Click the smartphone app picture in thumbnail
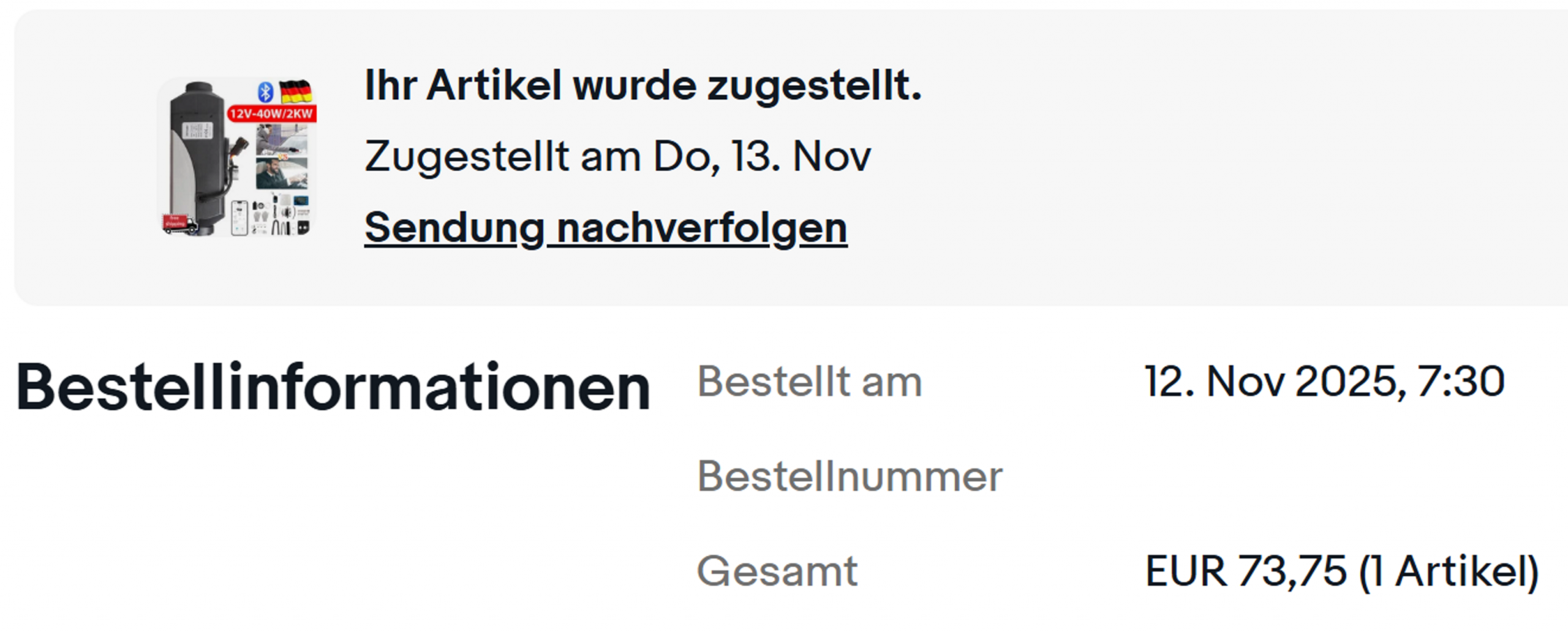Viewport: 1568px width, 632px height. (x=239, y=217)
